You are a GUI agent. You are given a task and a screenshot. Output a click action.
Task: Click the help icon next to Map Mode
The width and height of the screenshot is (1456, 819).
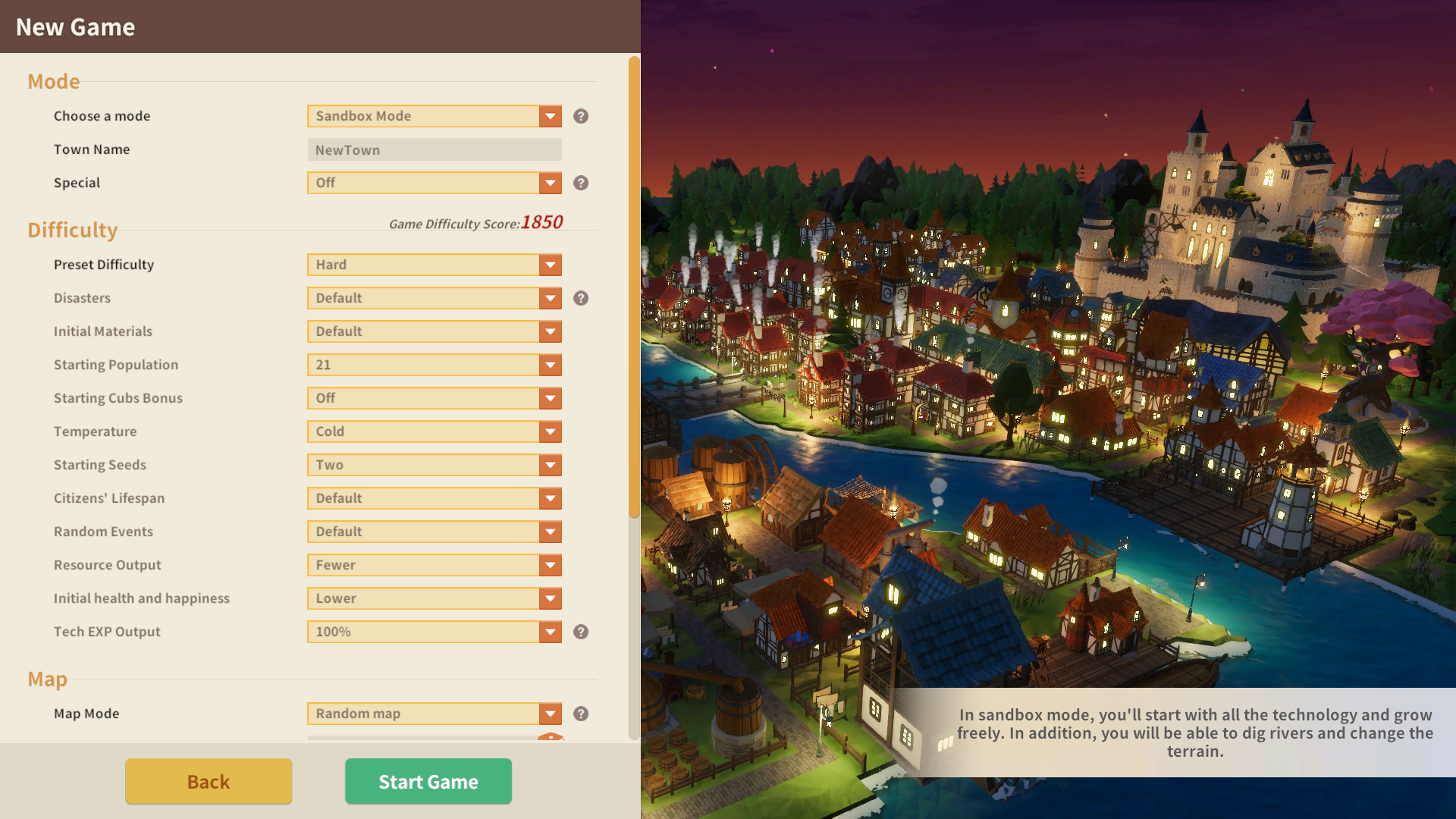pos(580,713)
